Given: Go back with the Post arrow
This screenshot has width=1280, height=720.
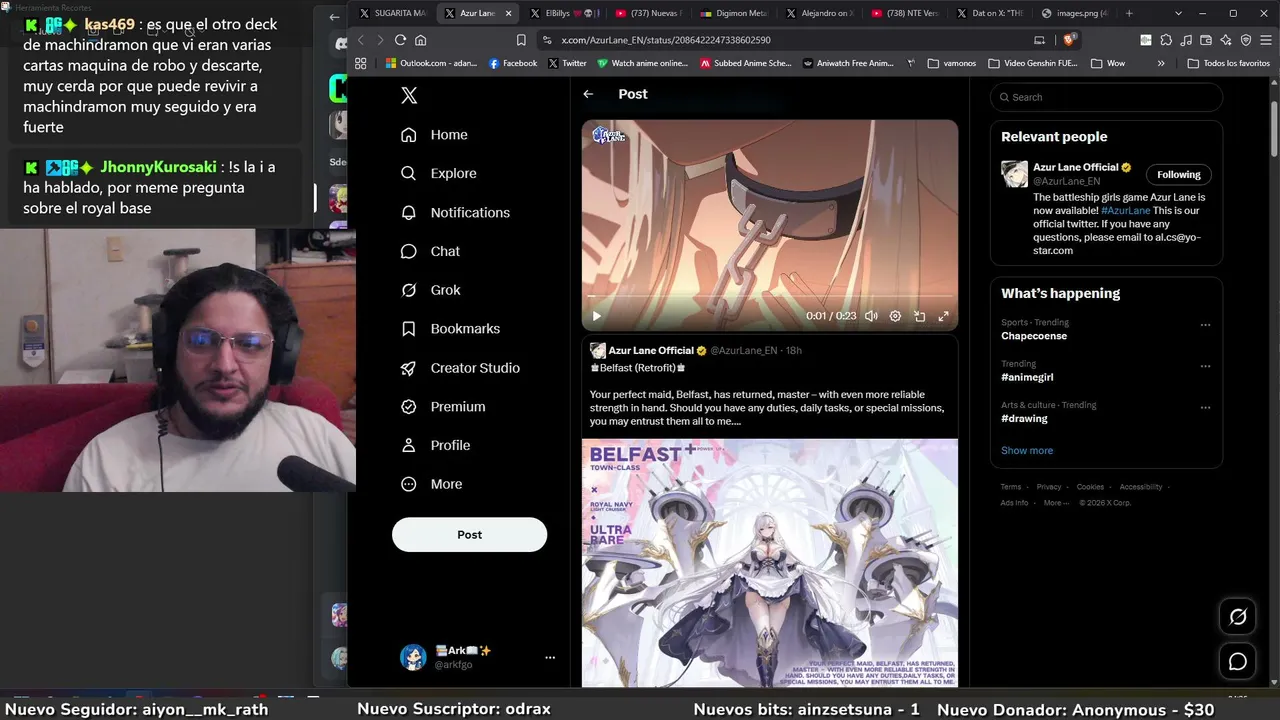Looking at the screenshot, I should (588, 94).
